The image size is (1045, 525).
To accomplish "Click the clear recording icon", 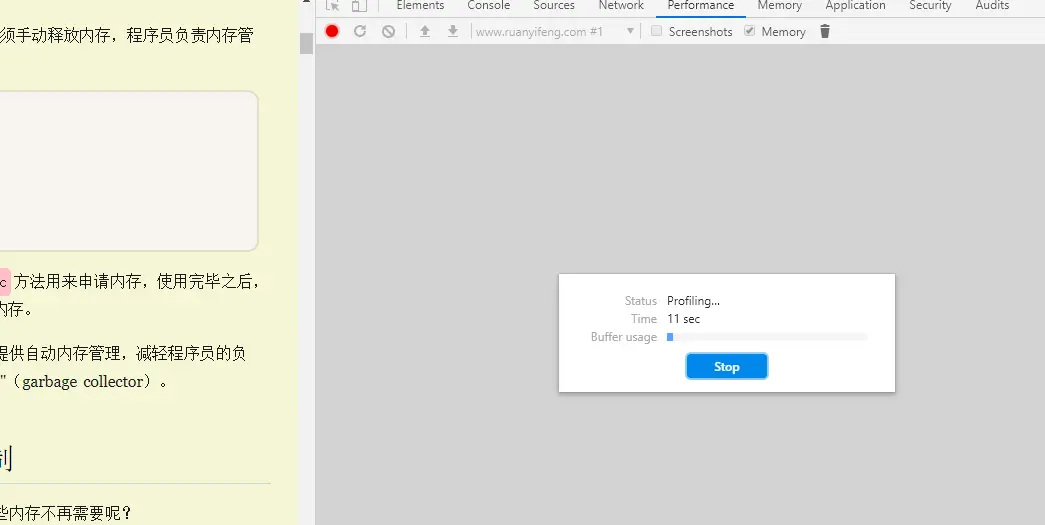I will point(389,31).
